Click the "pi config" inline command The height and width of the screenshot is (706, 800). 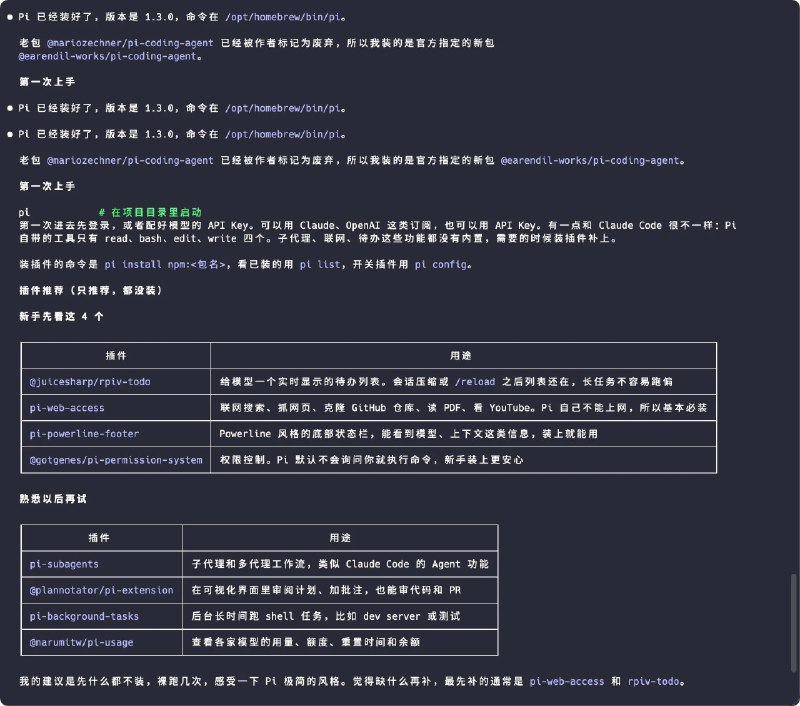[x=441, y=264]
